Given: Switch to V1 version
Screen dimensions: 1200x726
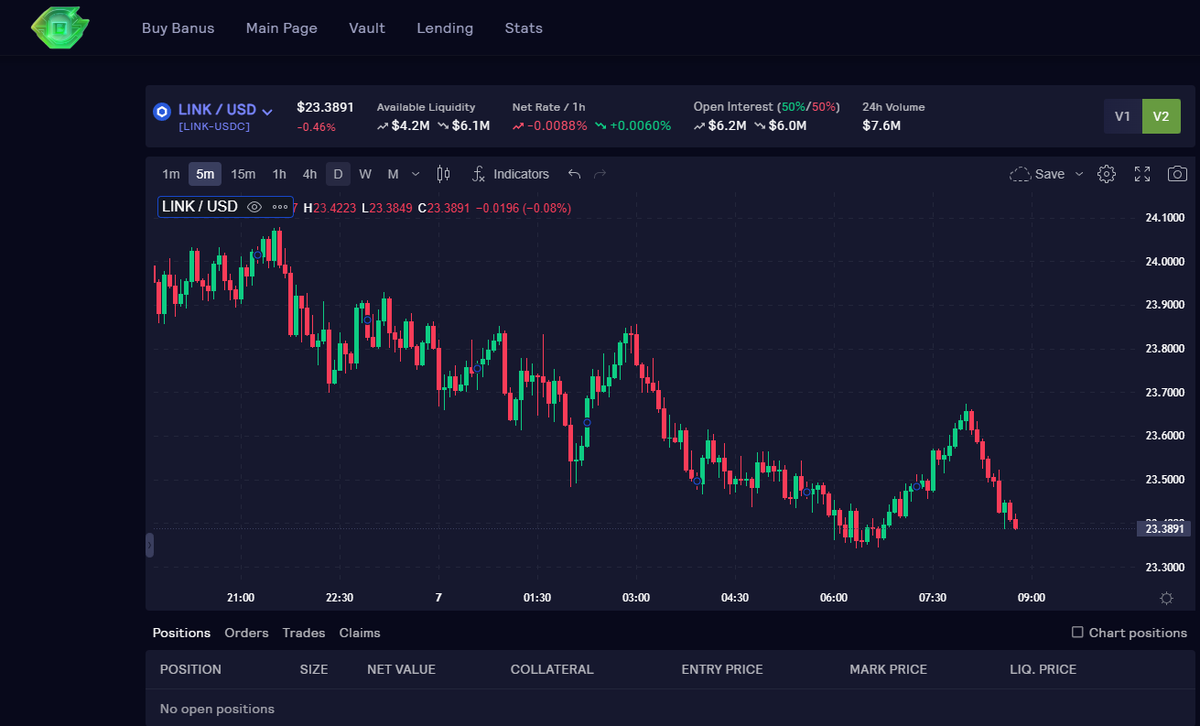Looking at the screenshot, I should pyautogui.click(x=1123, y=116).
